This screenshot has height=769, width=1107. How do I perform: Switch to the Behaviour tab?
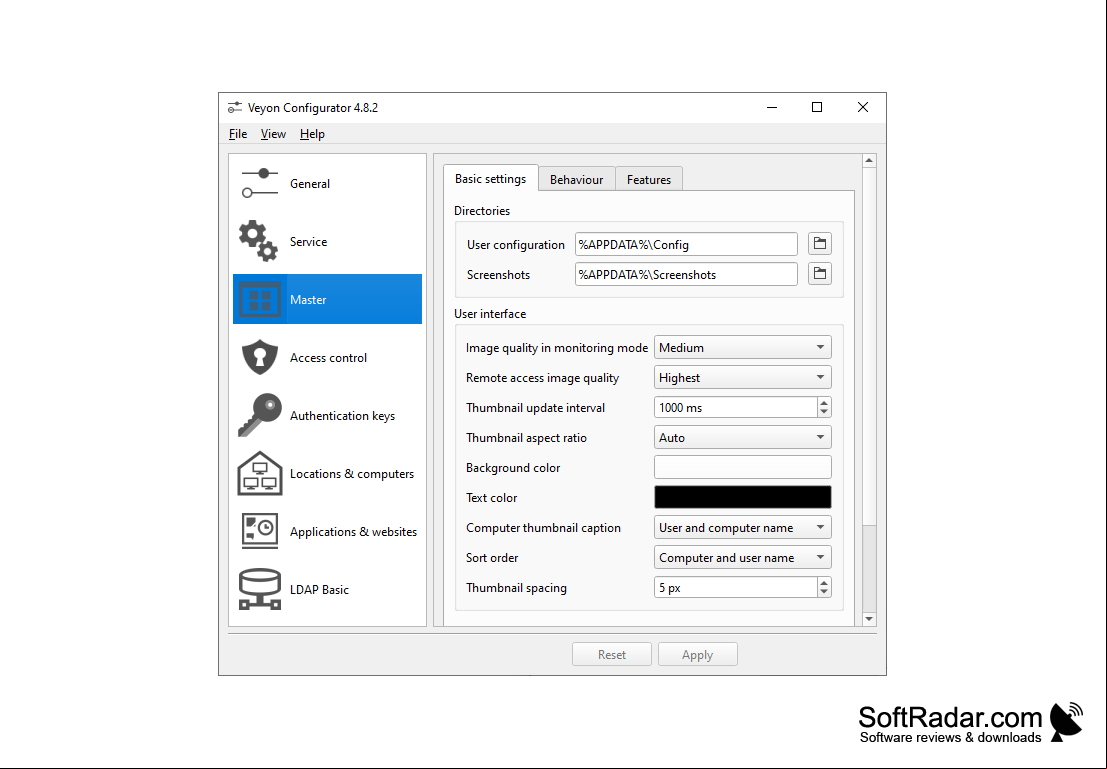(x=577, y=179)
